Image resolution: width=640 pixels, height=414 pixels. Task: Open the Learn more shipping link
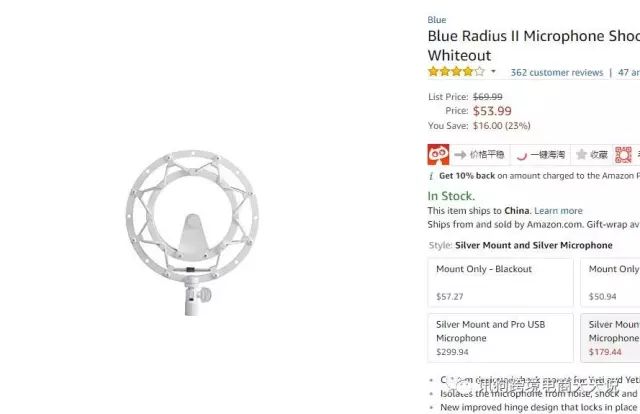[x=558, y=211]
